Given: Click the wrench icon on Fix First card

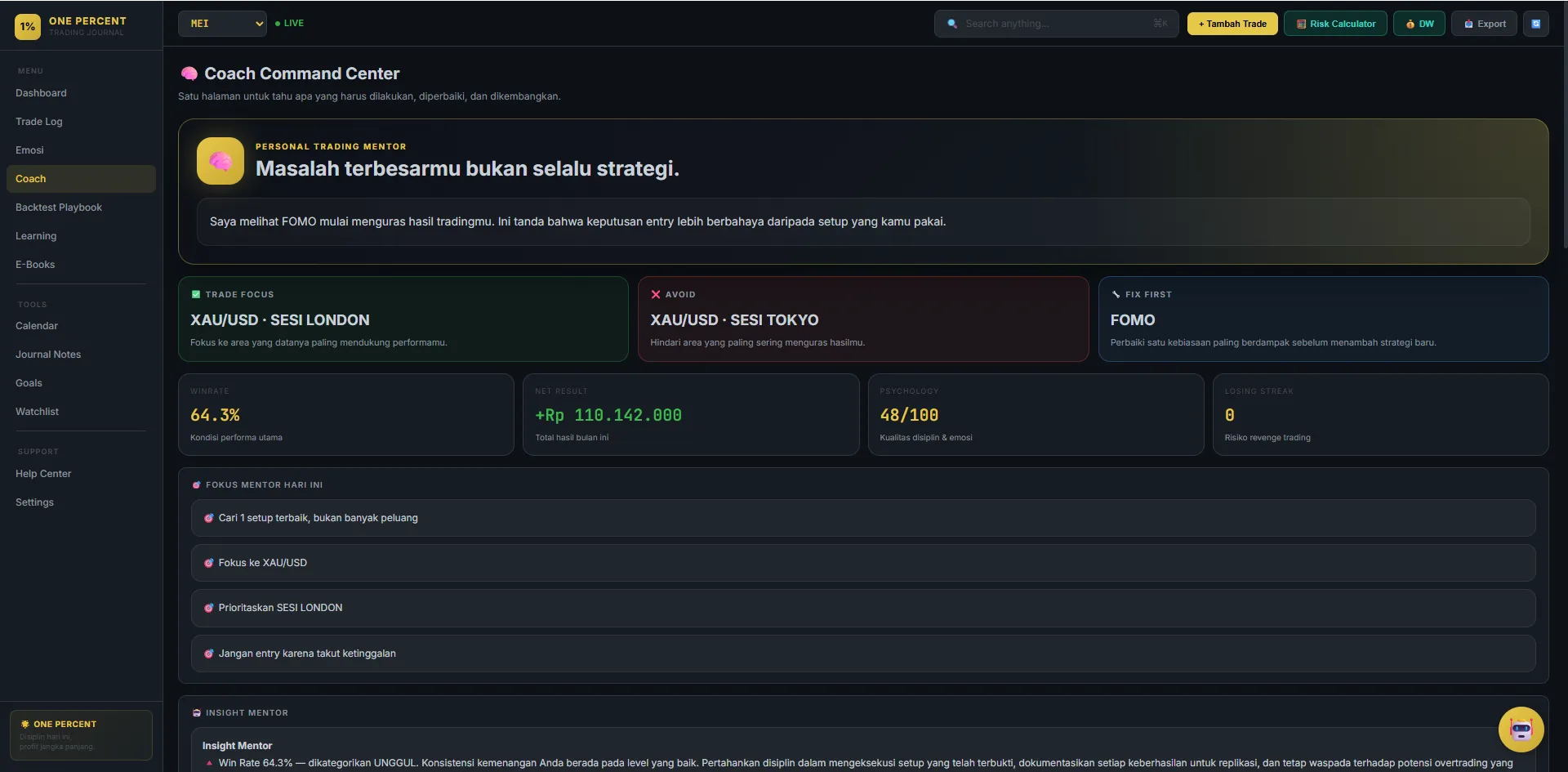Looking at the screenshot, I should tap(1116, 294).
